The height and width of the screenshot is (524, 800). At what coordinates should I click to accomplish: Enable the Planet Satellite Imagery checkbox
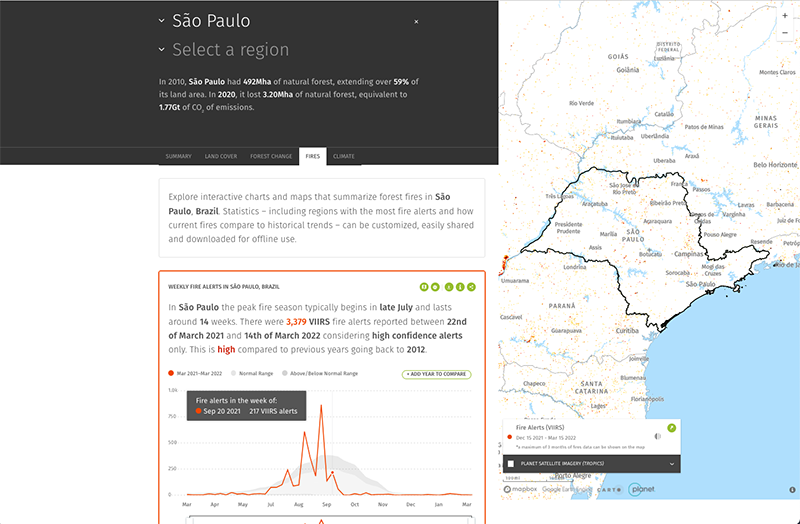(x=511, y=464)
